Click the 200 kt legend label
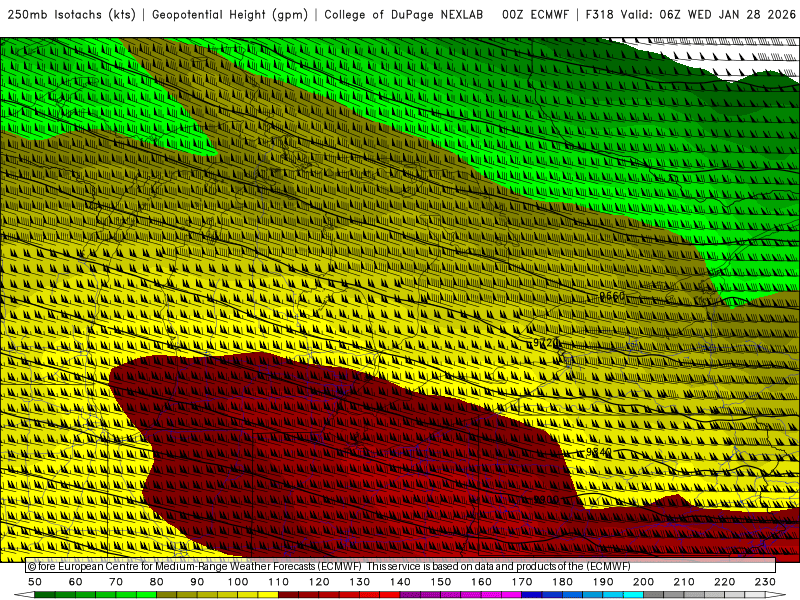This screenshot has height=600, width=800. tap(643, 582)
